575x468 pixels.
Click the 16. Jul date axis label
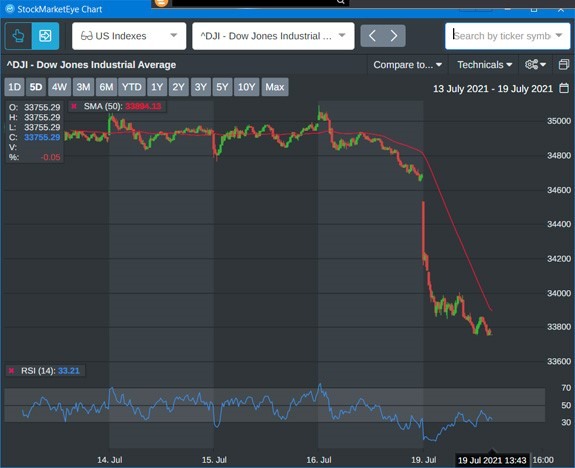click(319, 460)
